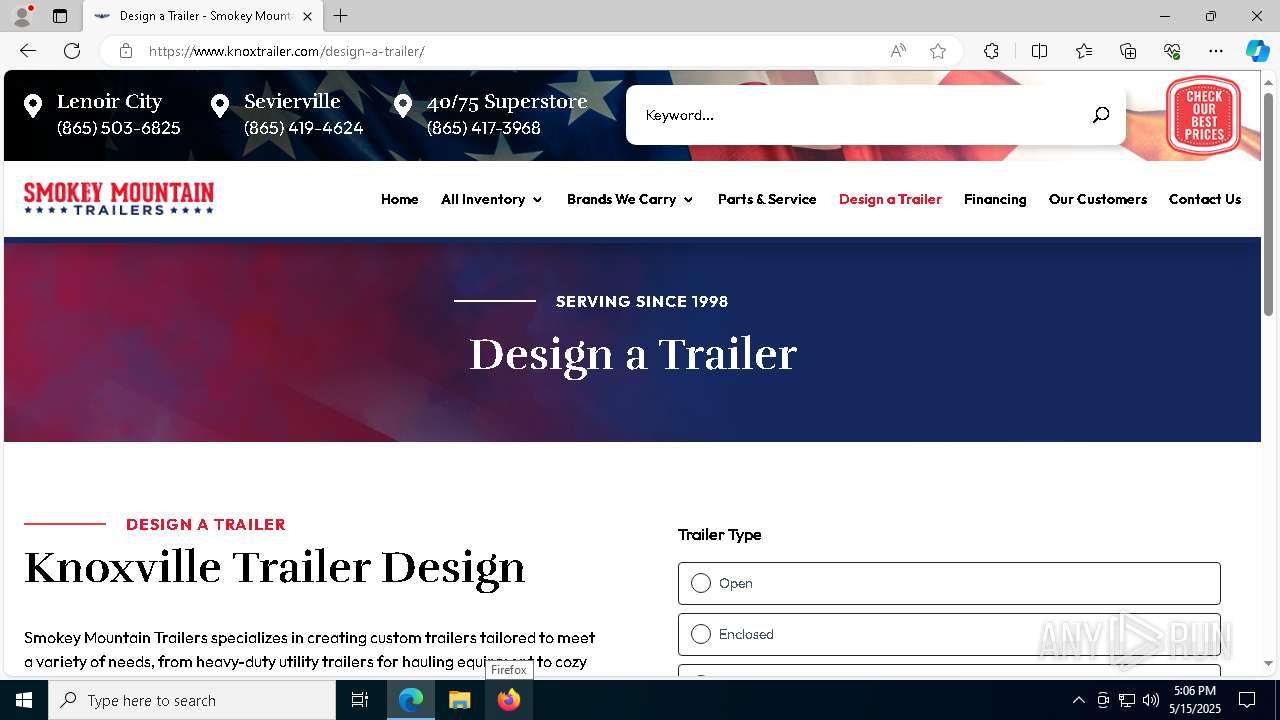This screenshot has height=720, width=1280.
Task: Open Design a Trailer menu item
Action: pyautogui.click(x=890, y=199)
